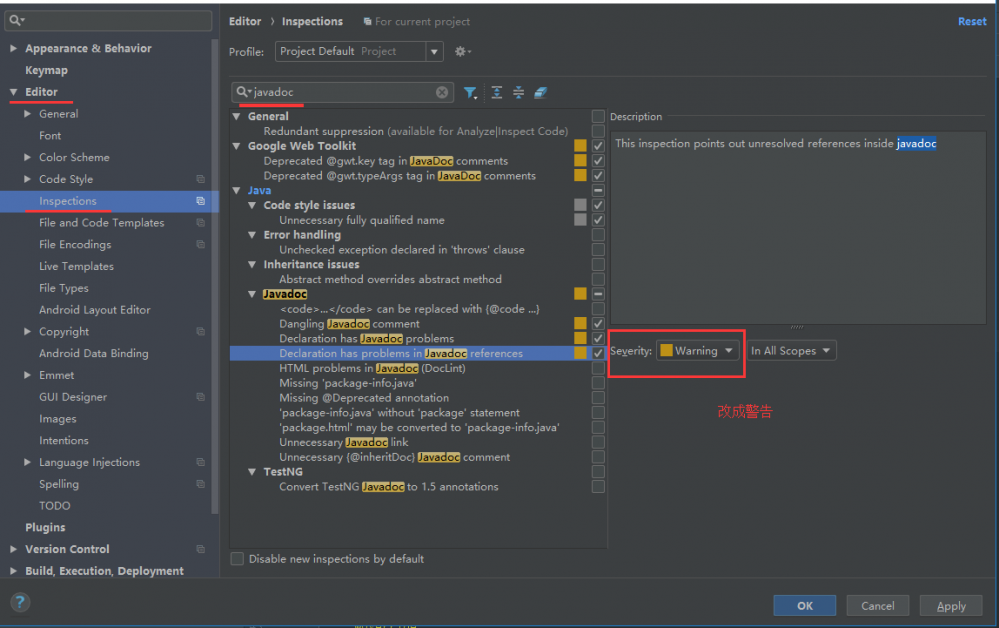Image resolution: width=999 pixels, height=628 pixels.
Task: Click the reset filter eraser icon
Action: coord(540,92)
